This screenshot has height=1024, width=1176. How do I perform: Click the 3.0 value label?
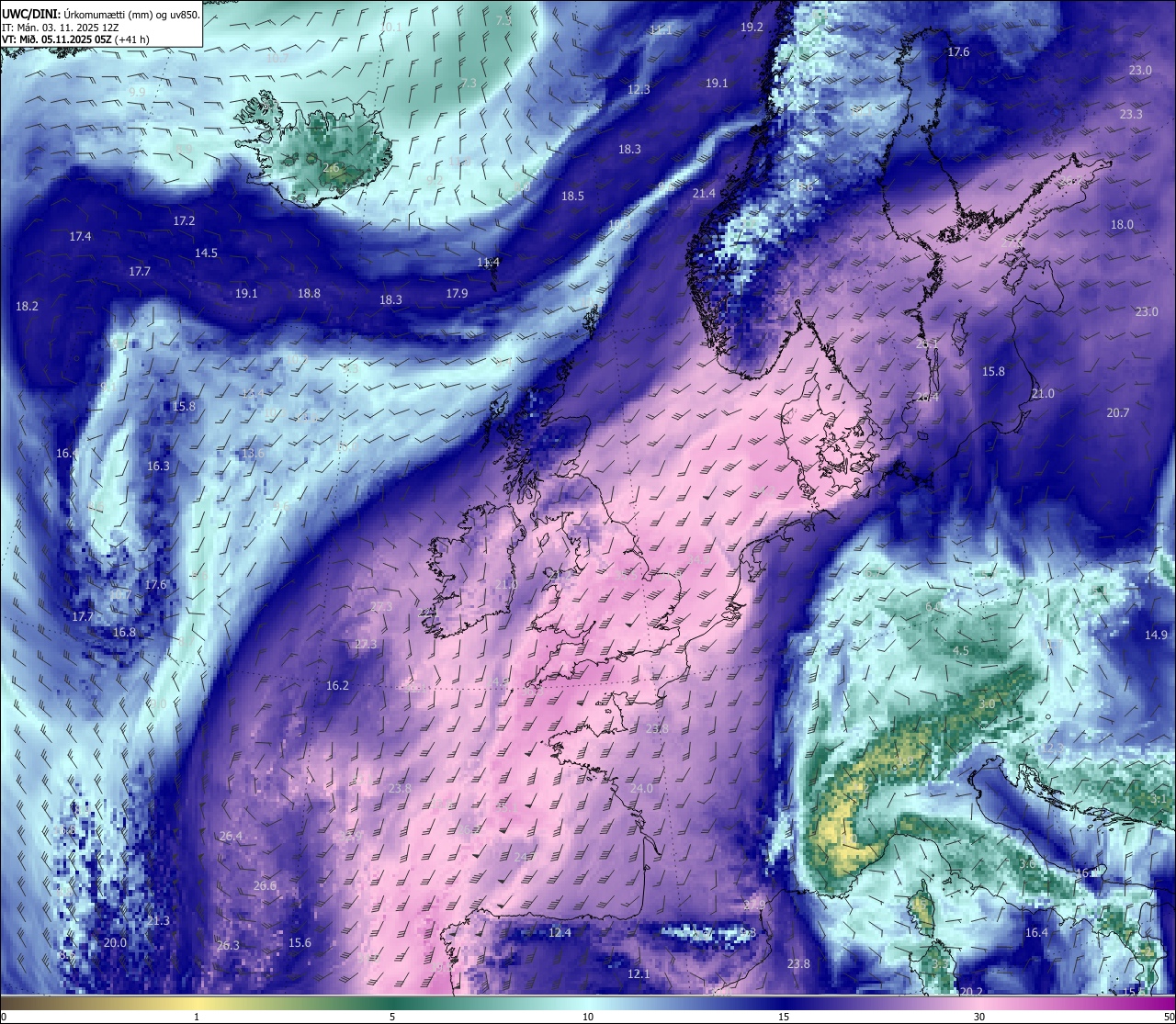pyautogui.click(x=988, y=703)
